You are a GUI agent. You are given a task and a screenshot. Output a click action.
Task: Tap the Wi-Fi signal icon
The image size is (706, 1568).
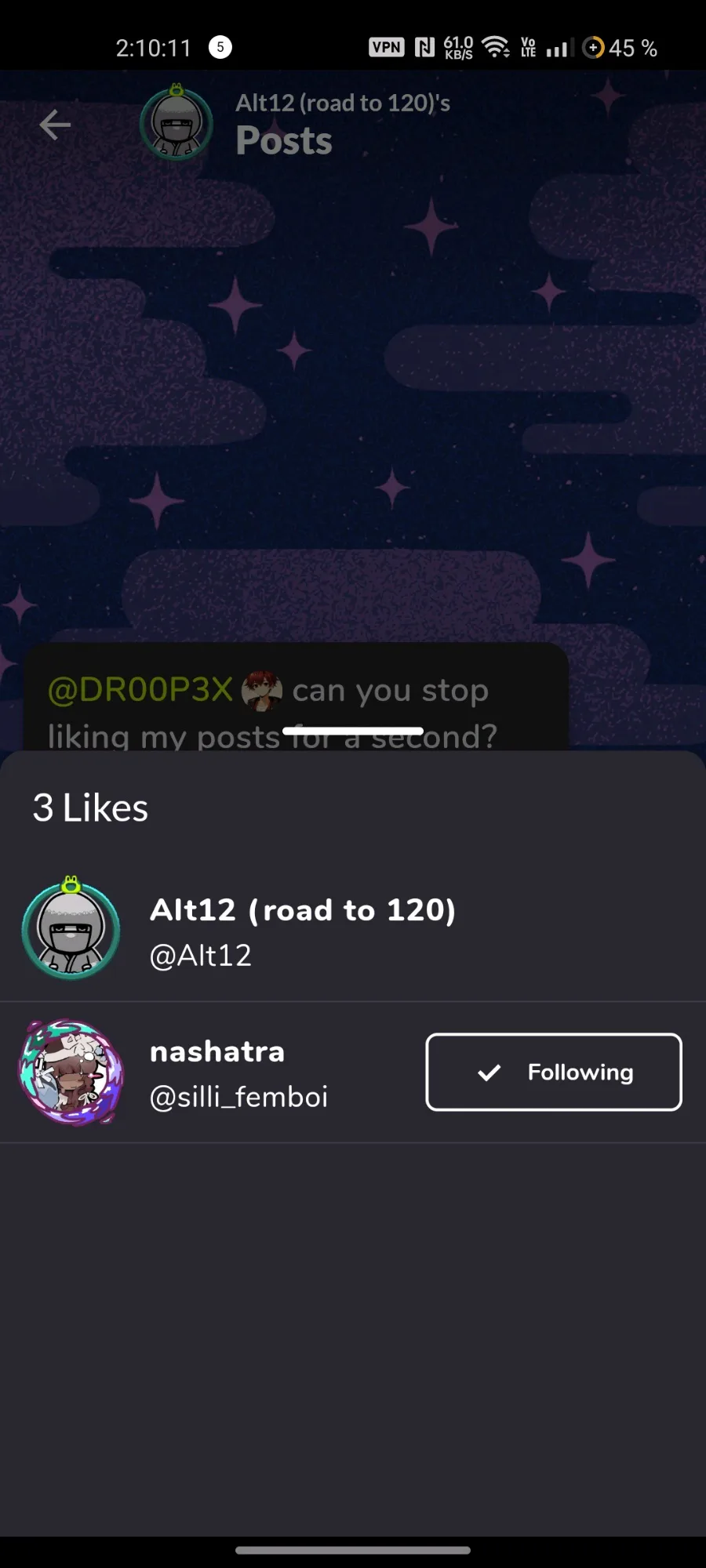(496, 47)
